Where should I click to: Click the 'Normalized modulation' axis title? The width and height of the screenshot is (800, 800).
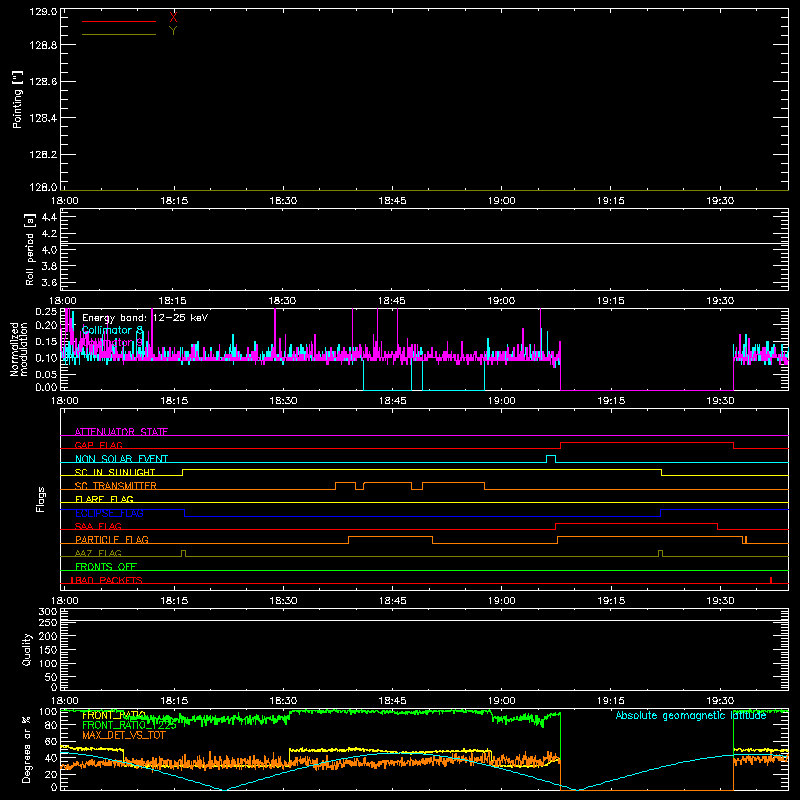(x=19, y=349)
